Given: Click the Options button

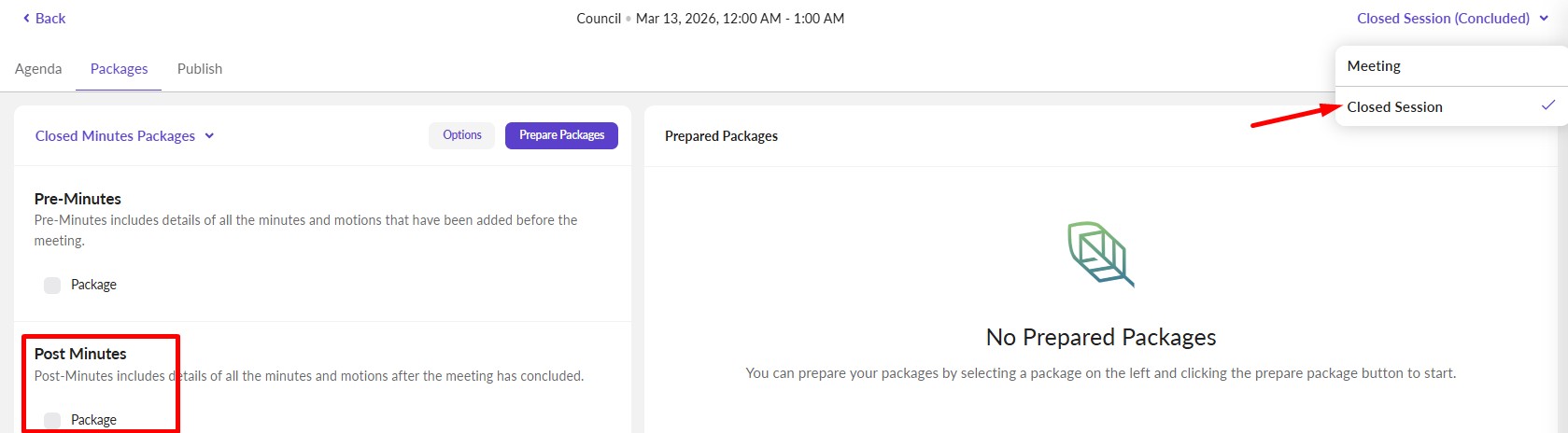Looking at the screenshot, I should (x=462, y=135).
